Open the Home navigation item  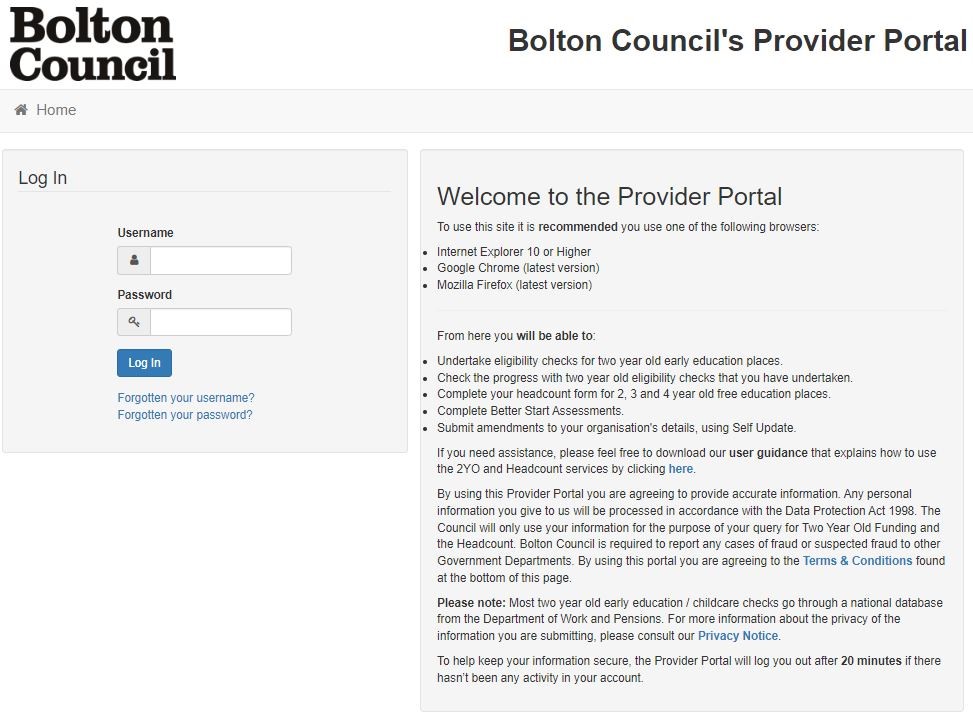coord(56,110)
